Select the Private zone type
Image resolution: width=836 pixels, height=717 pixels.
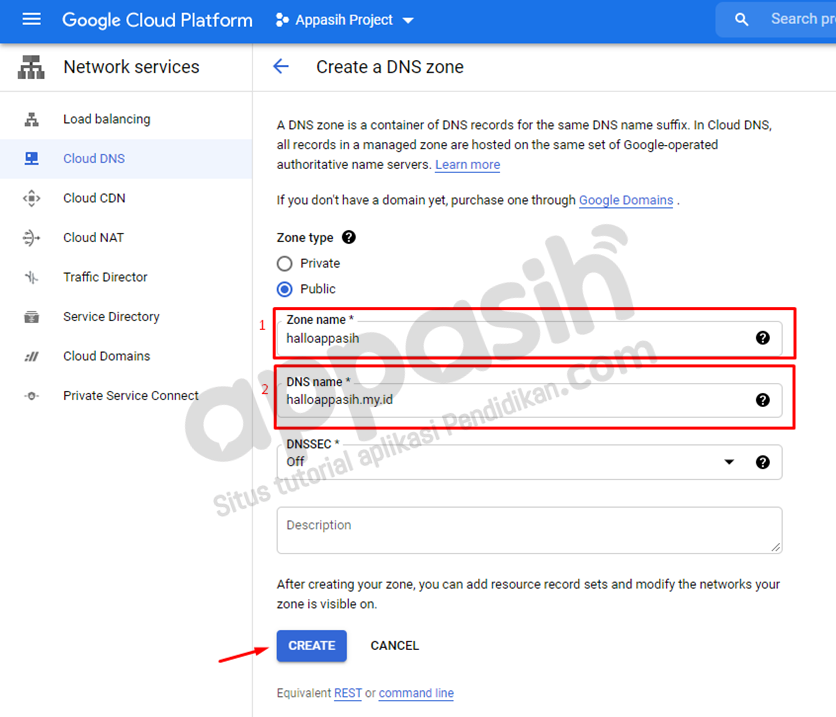pos(285,264)
